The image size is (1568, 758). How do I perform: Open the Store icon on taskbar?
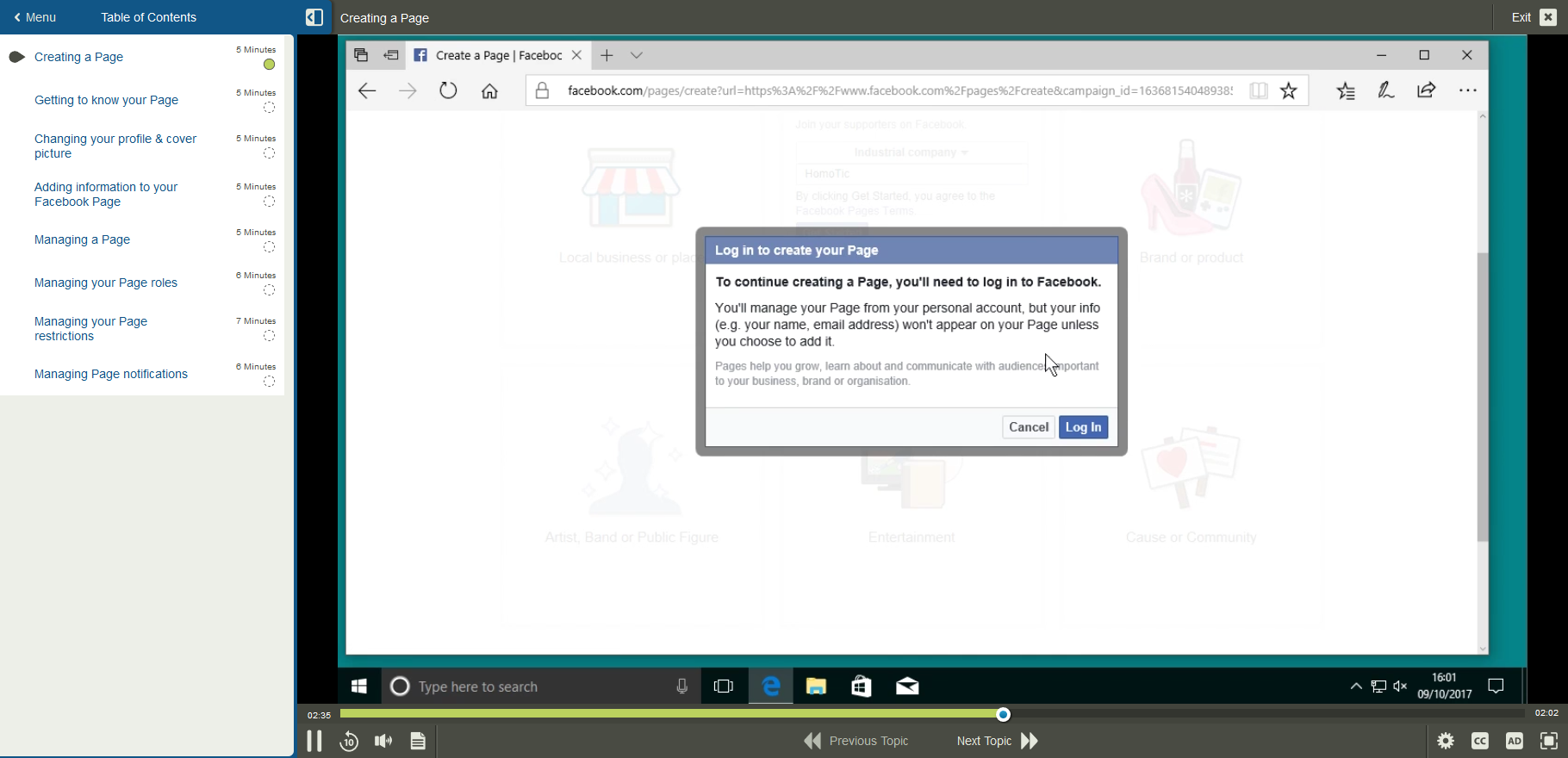[x=862, y=687]
